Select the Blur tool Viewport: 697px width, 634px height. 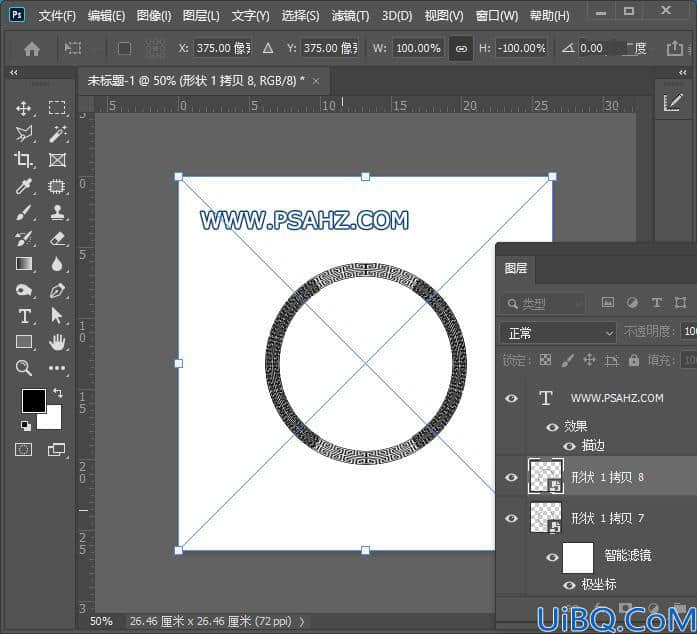[57, 264]
